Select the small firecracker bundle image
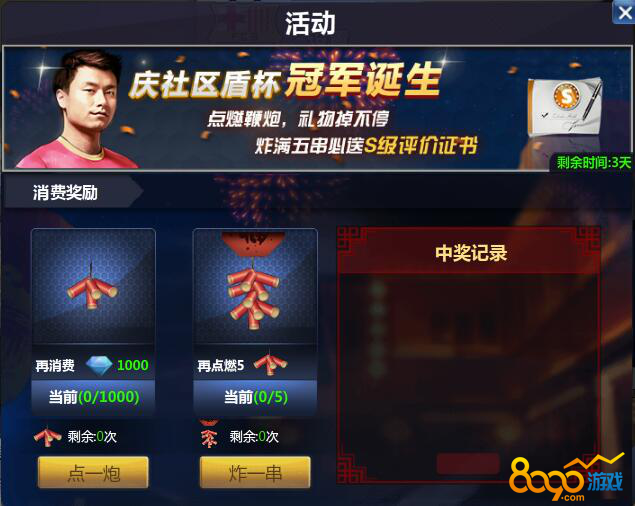The height and width of the screenshot is (506, 635). coord(93,286)
